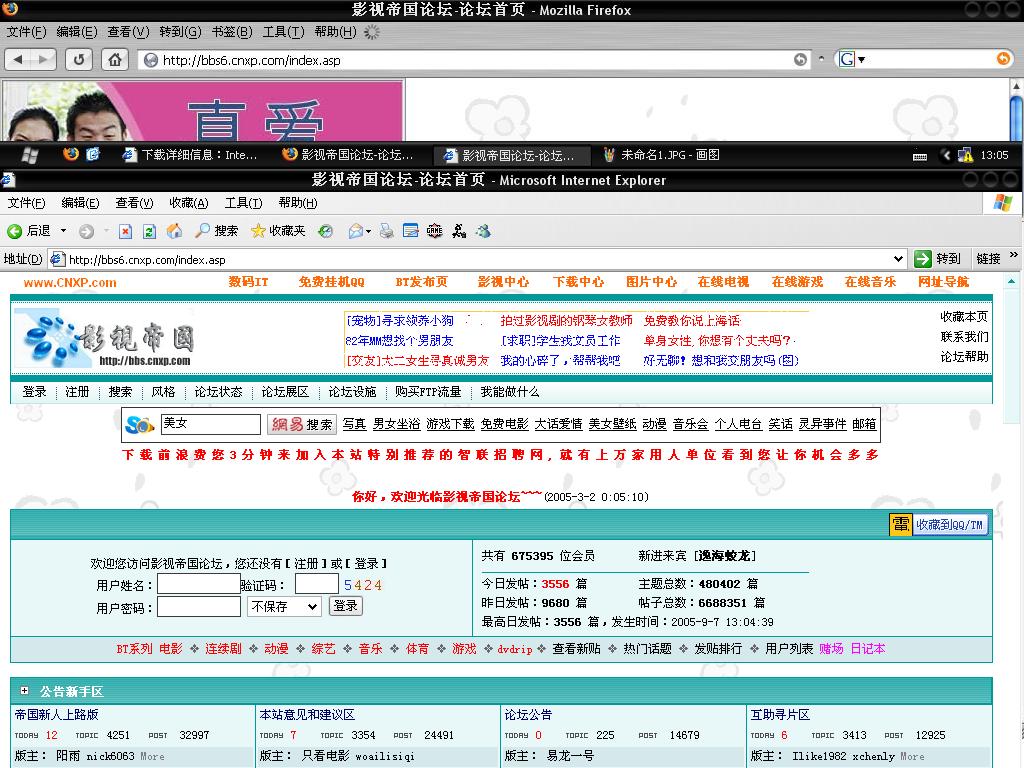
Task: Click the 登录 login submit button
Action: (345, 606)
